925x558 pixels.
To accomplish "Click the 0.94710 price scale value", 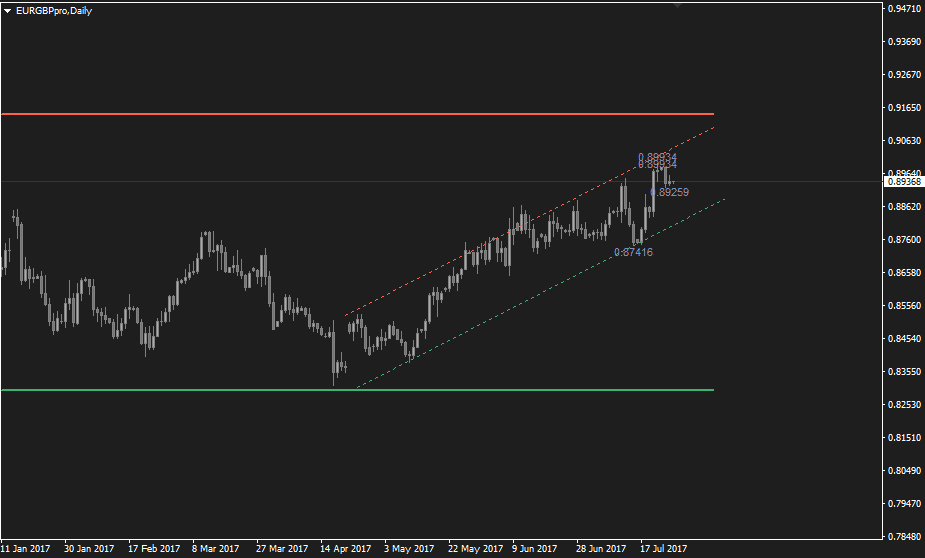I will point(904,8).
